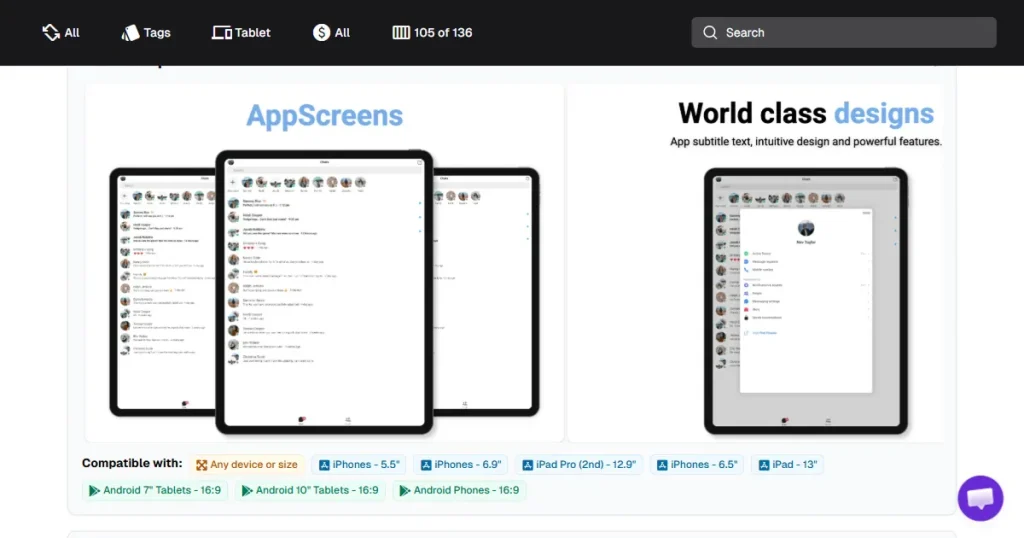Click the 105 of 136 counter
This screenshot has width=1024, height=538.
pos(432,33)
